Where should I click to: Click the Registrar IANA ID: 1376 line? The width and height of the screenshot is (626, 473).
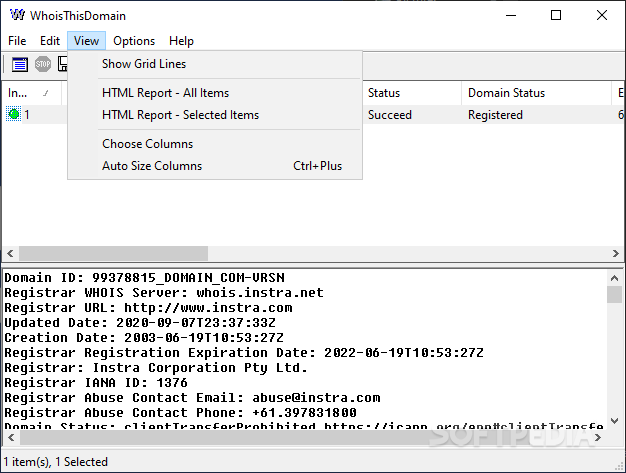point(96,383)
